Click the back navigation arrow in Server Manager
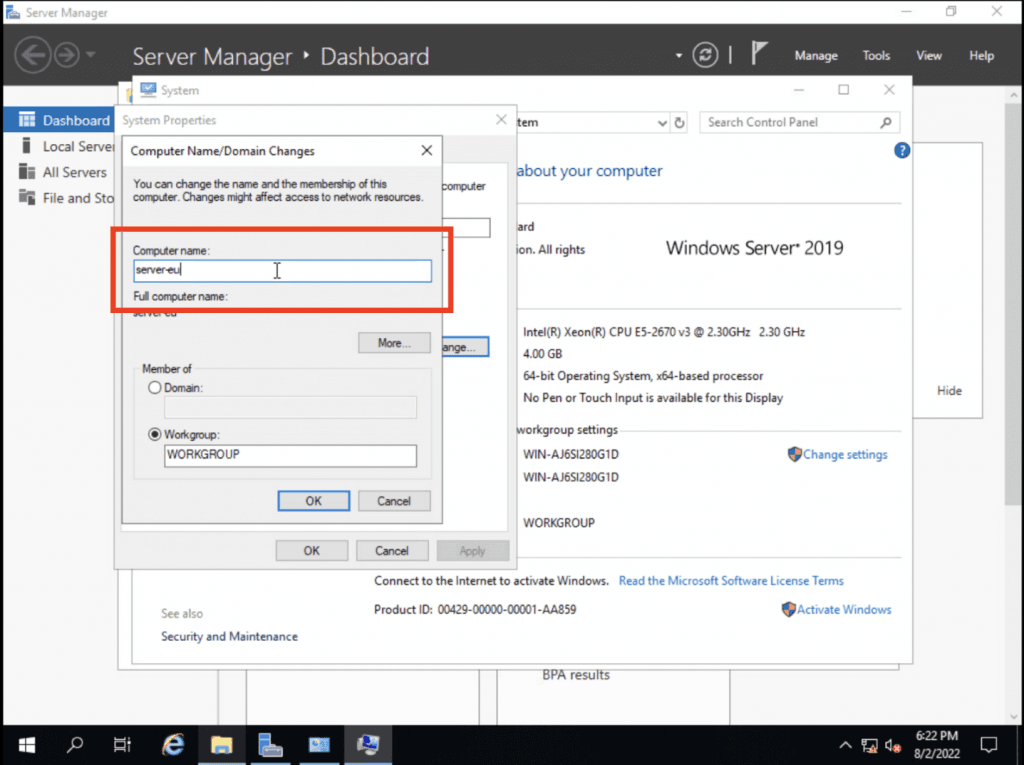 click(x=33, y=54)
